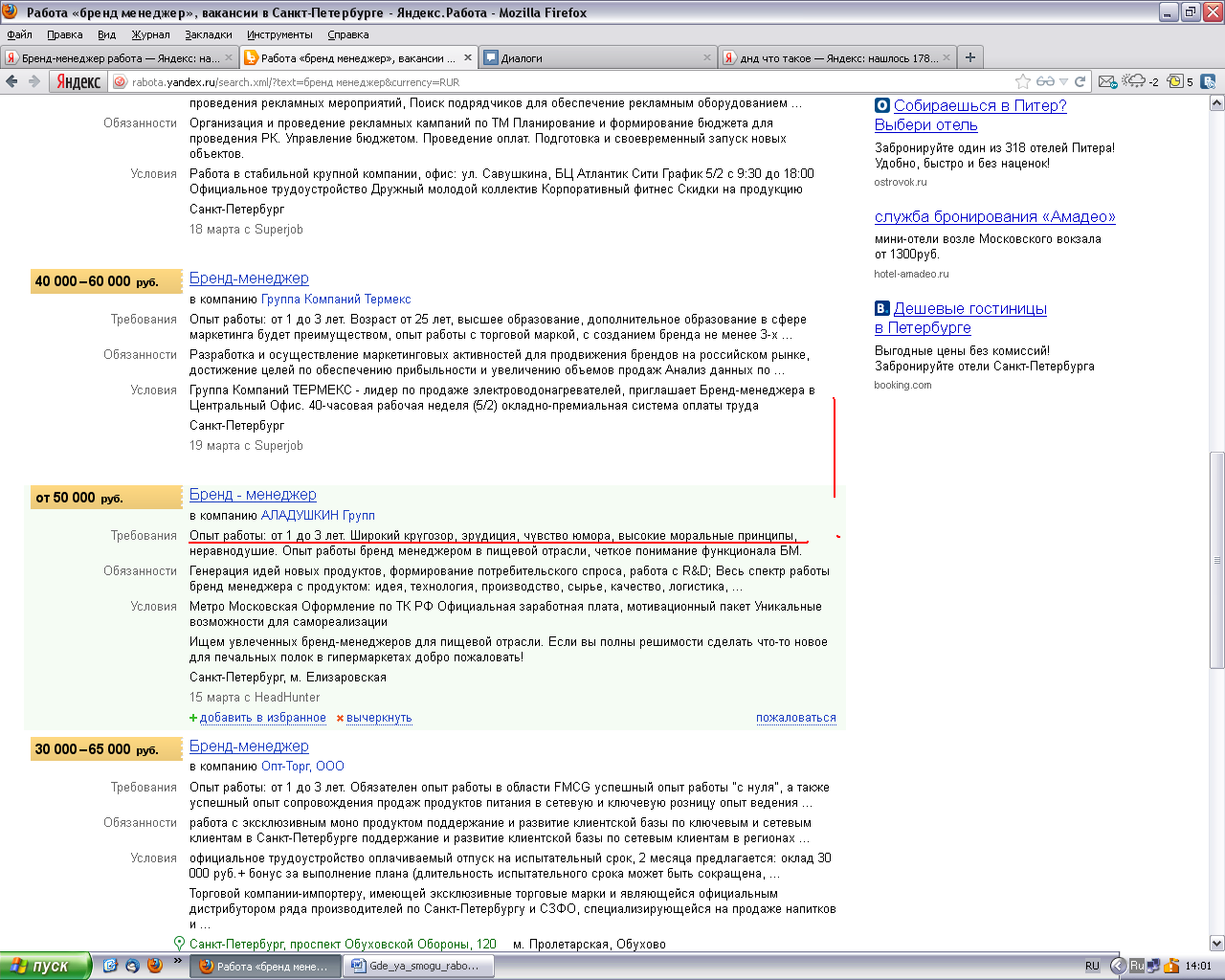Click the glasses reader icon in address bar
Image resolution: width=1225 pixels, height=980 pixels.
(1045, 81)
